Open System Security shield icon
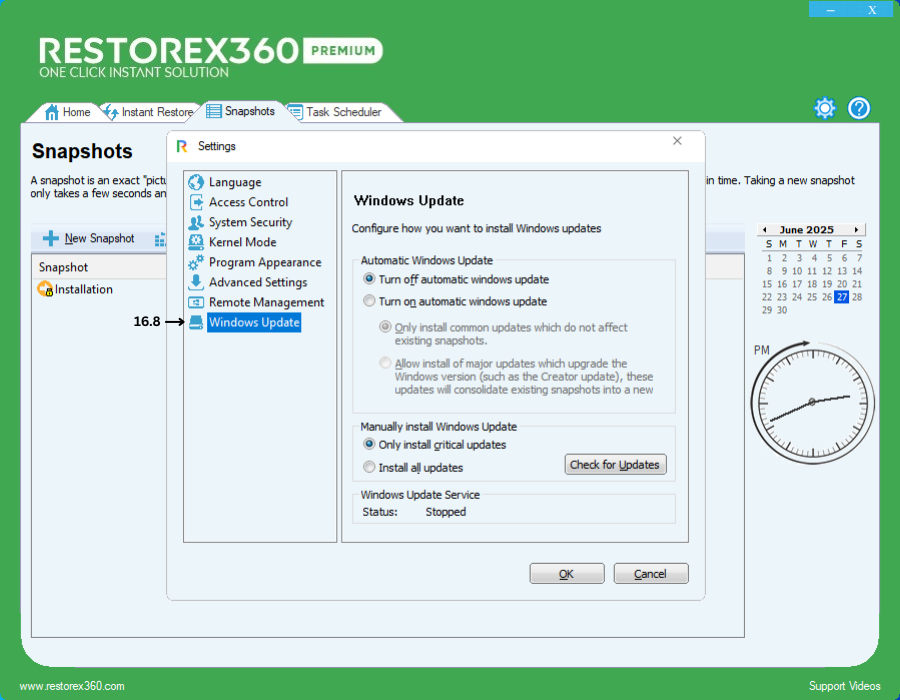The width and height of the screenshot is (900, 700). point(196,222)
